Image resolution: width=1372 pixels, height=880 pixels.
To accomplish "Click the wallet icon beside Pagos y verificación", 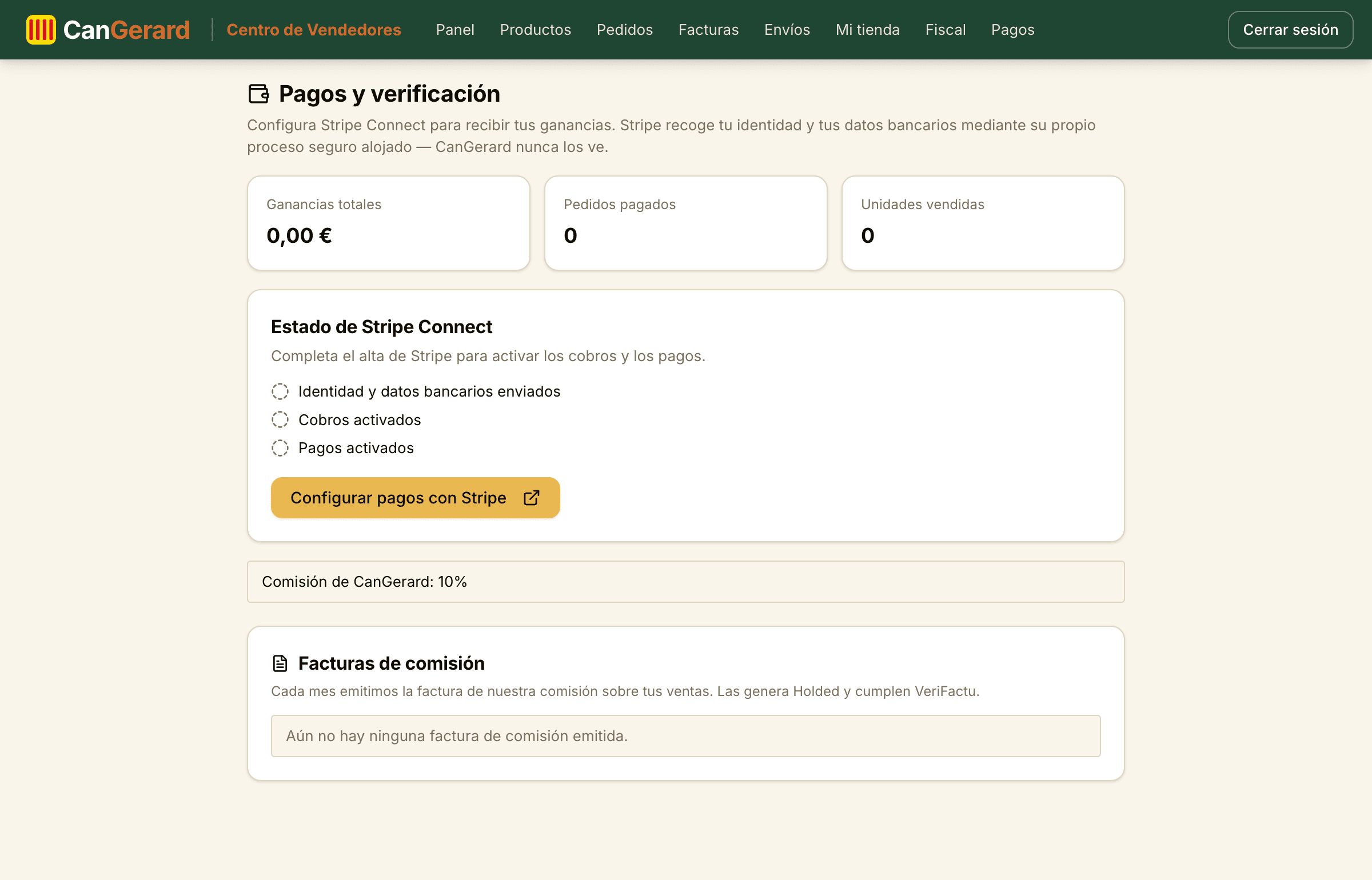I will pyautogui.click(x=259, y=94).
